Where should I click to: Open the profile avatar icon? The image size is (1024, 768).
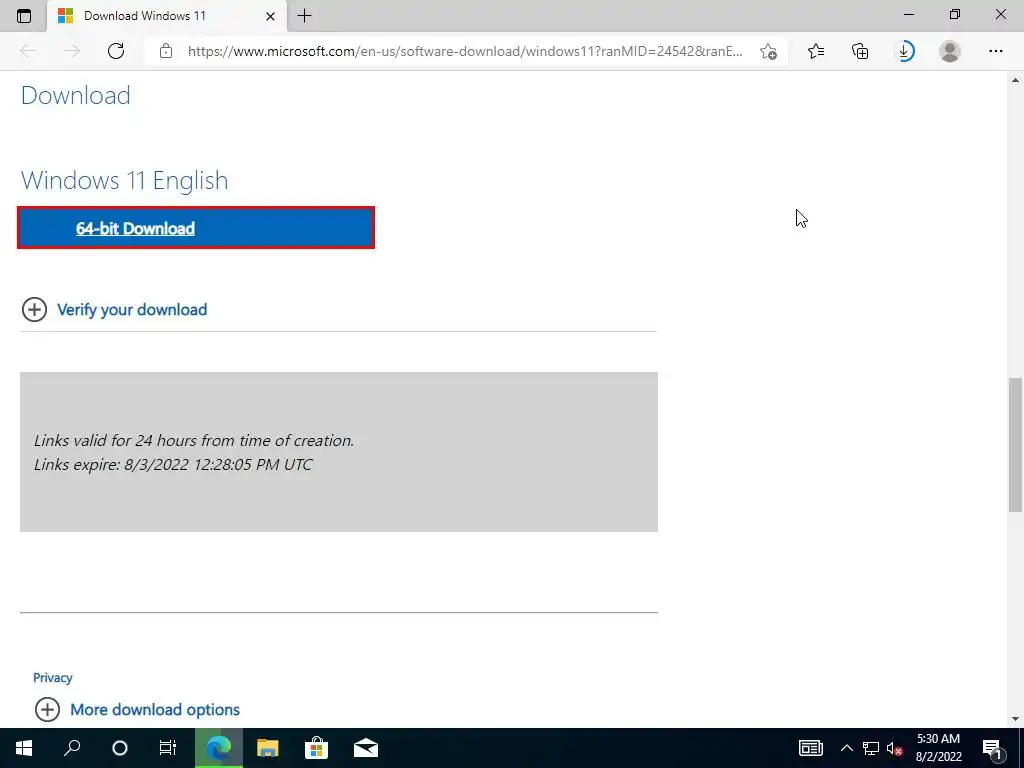(x=950, y=51)
